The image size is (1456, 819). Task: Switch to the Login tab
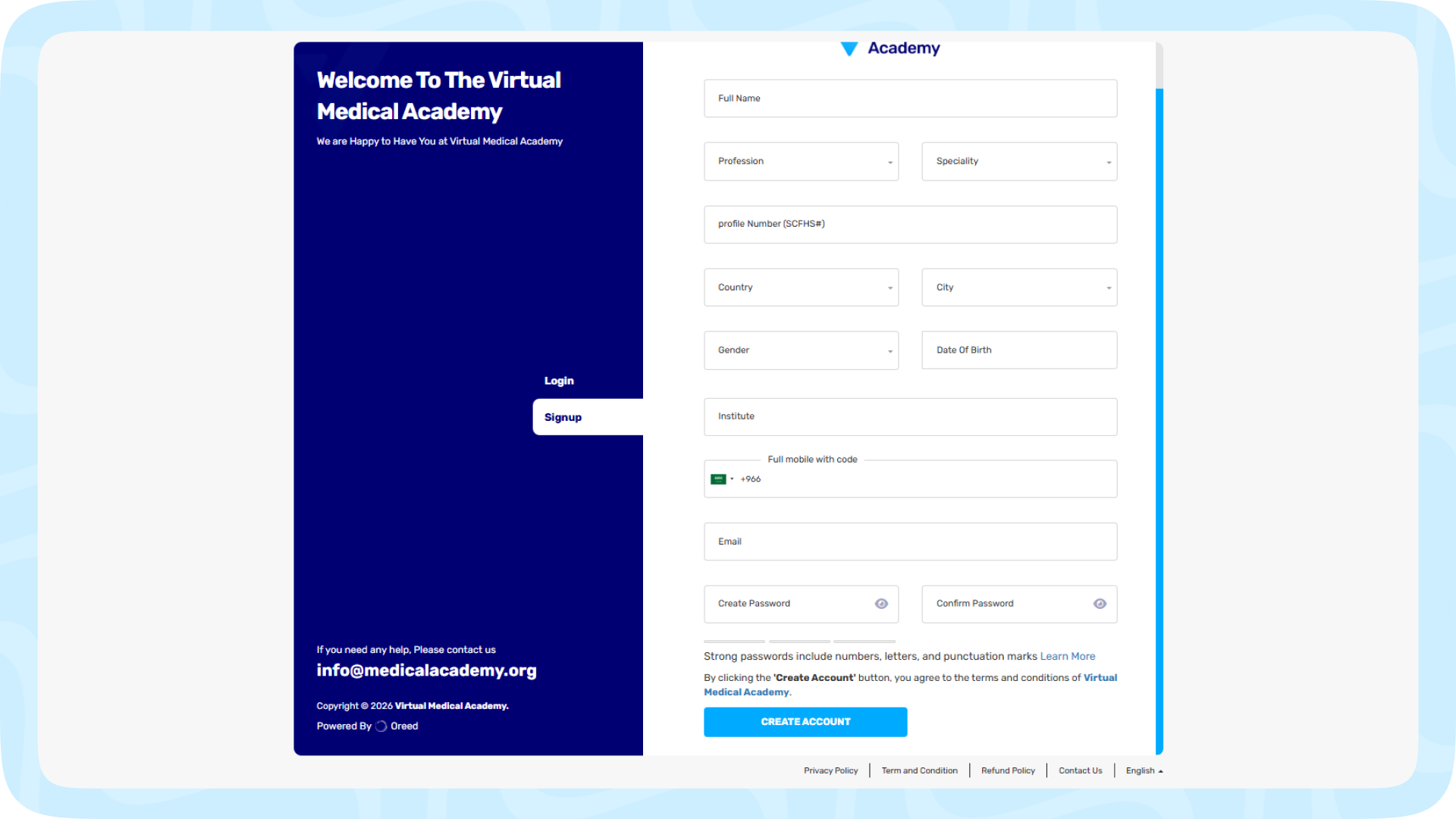[x=559, y=381]
